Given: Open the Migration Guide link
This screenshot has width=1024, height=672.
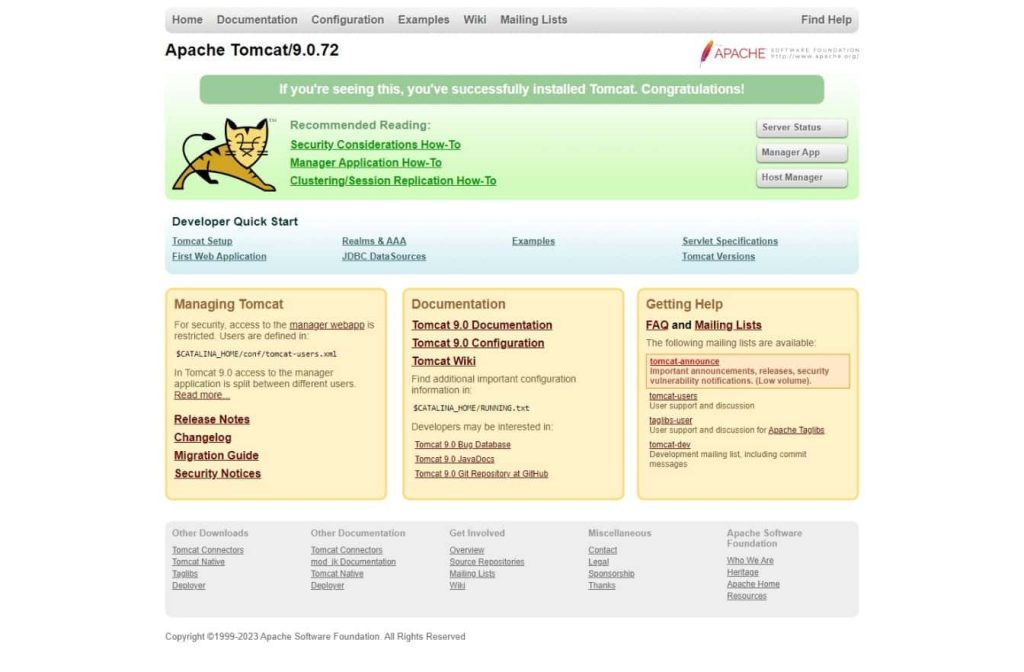Looking at the screenshot, I should 216,456.
